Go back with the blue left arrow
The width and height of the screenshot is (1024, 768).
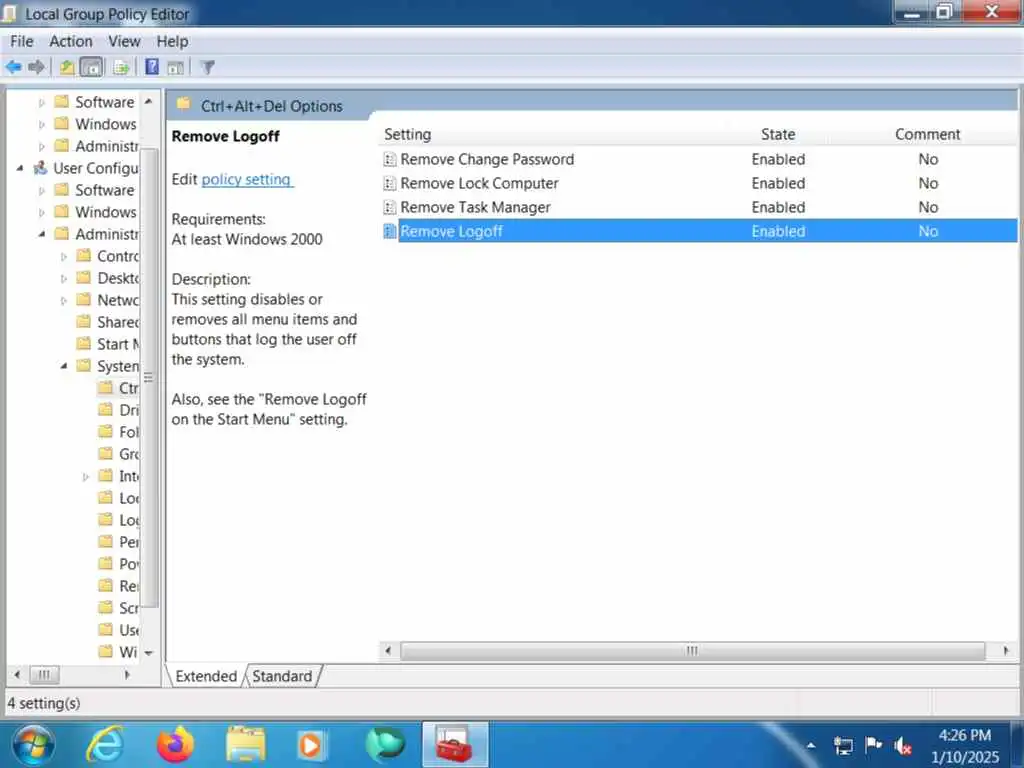coord(14,67)
